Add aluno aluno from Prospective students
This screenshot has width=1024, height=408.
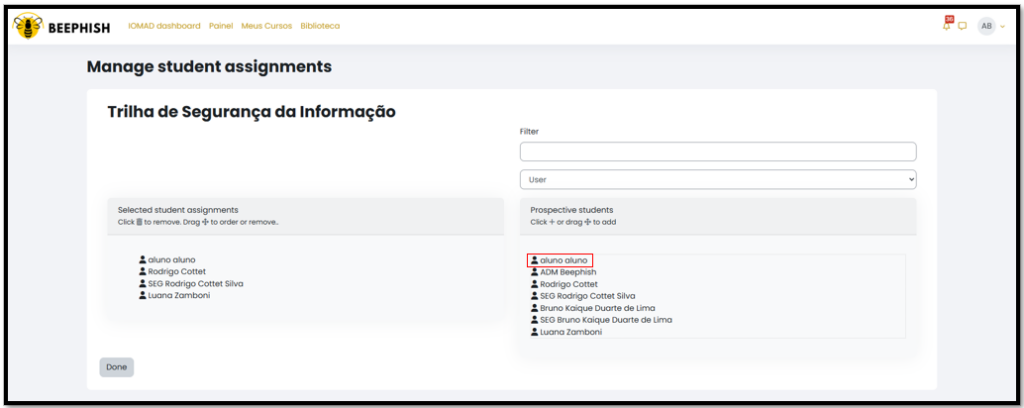pyautogui.click(x=564, y=260)
